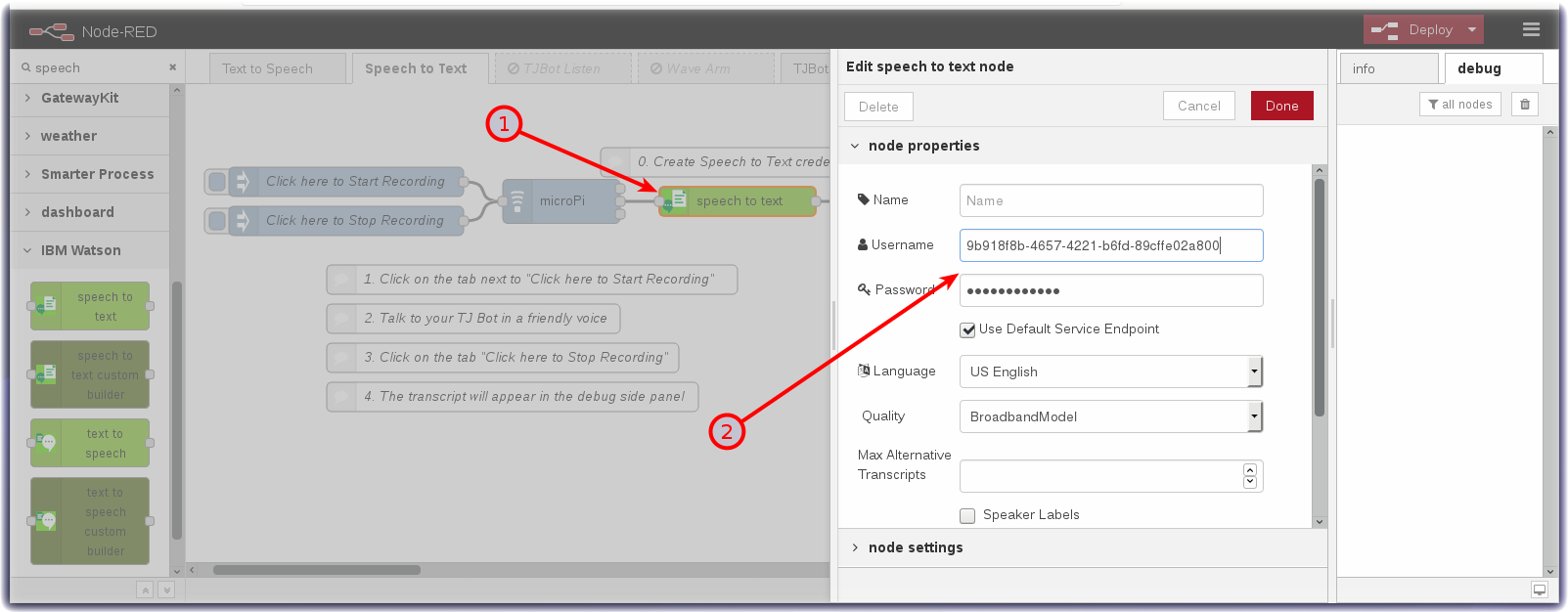Collapse all palette categories with the up chevrons

coord(145,590)
